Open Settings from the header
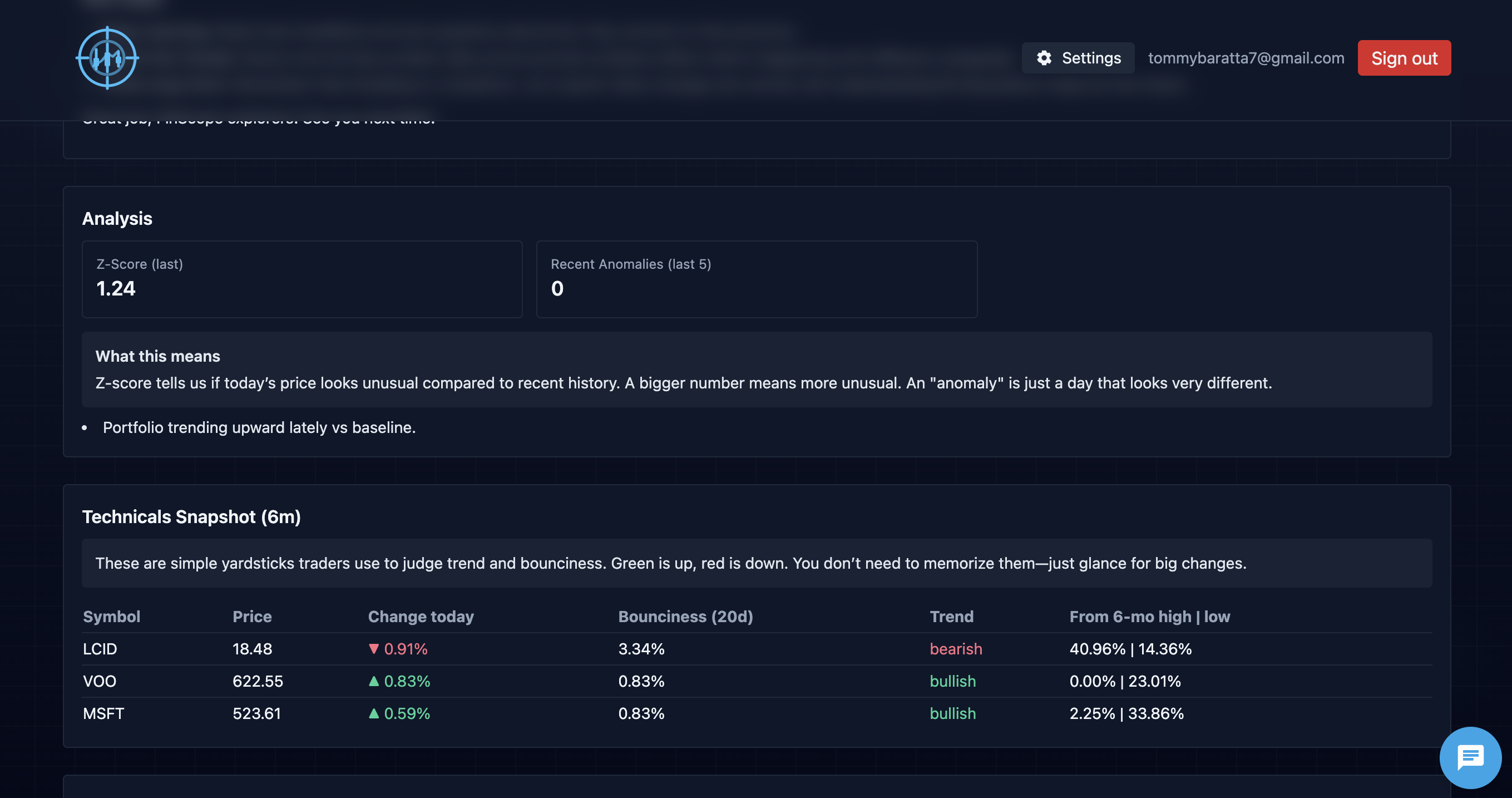1512x798 pixels. [1078, 58]
